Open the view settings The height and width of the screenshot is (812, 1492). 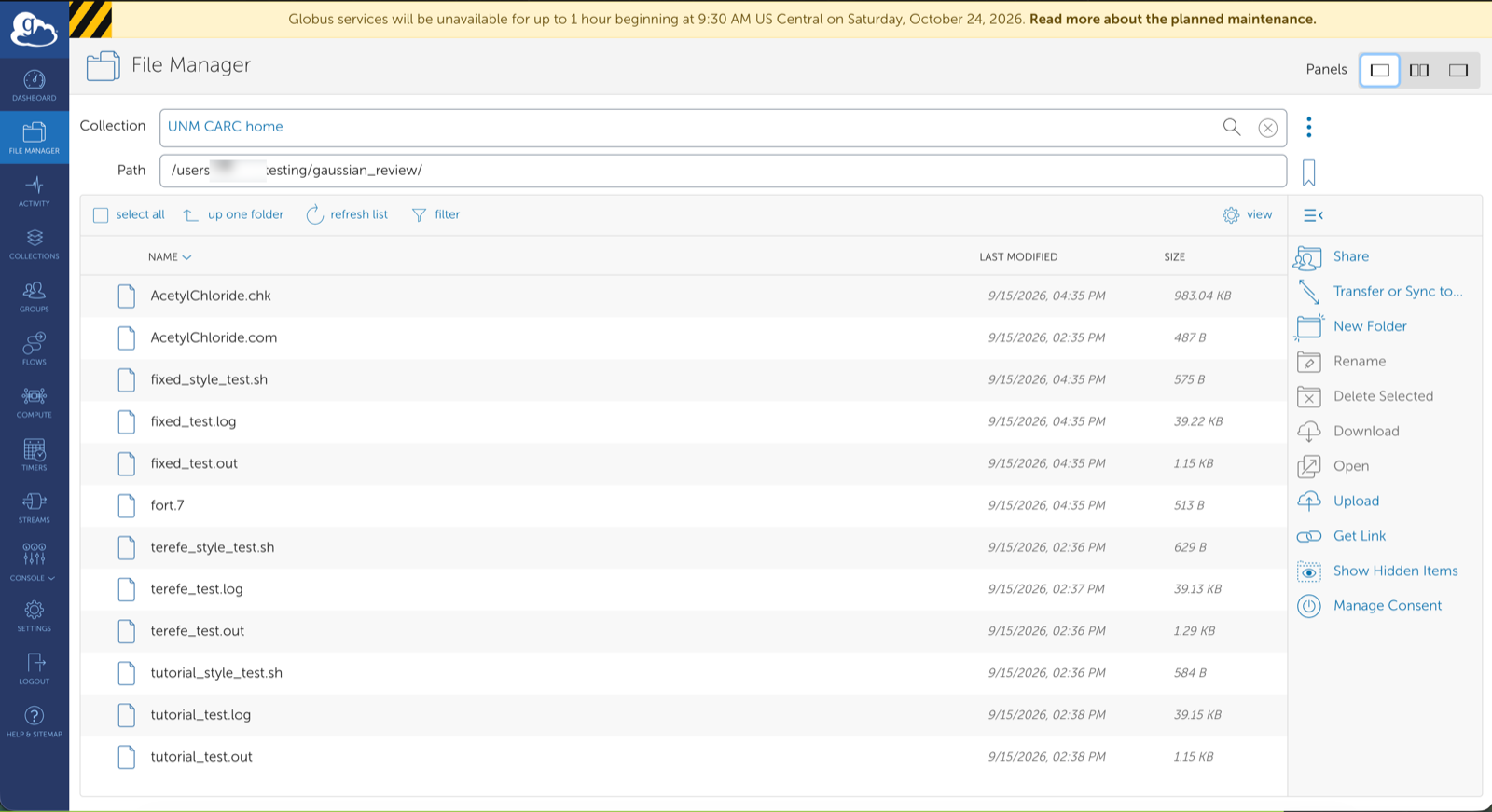[x=1248, y=215]
